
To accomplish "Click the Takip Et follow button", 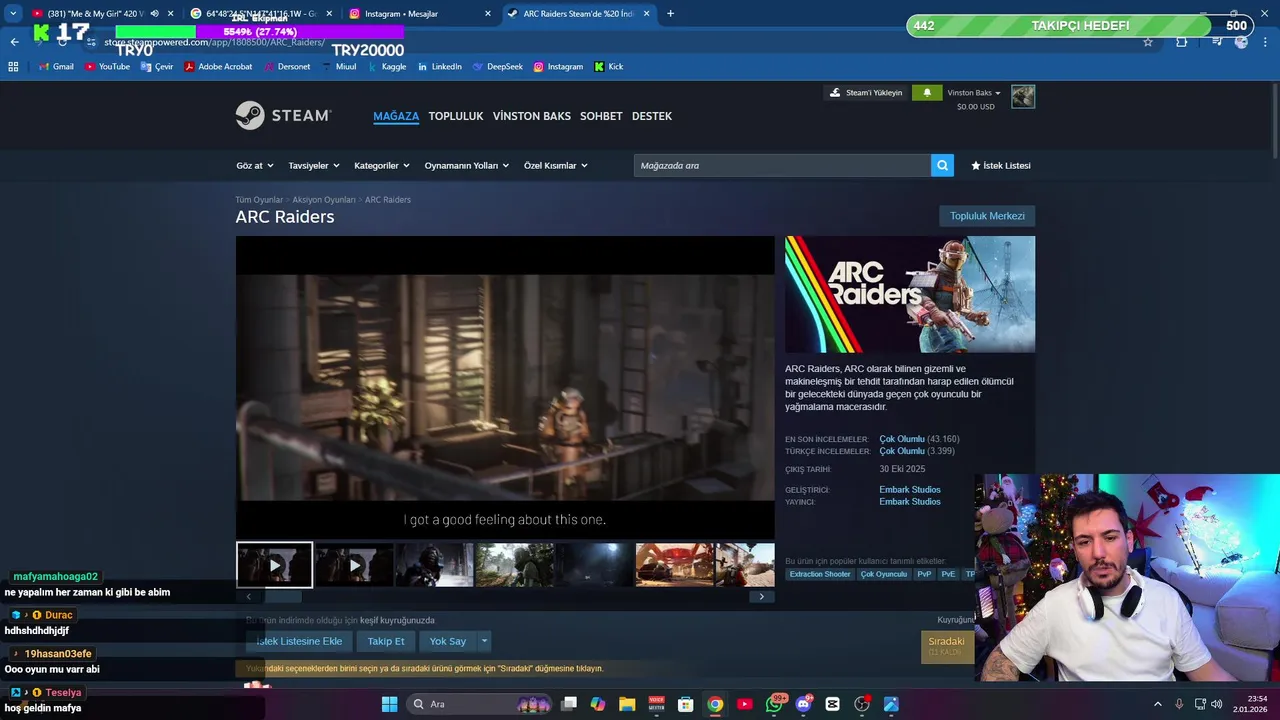I will tap(386, 641).
